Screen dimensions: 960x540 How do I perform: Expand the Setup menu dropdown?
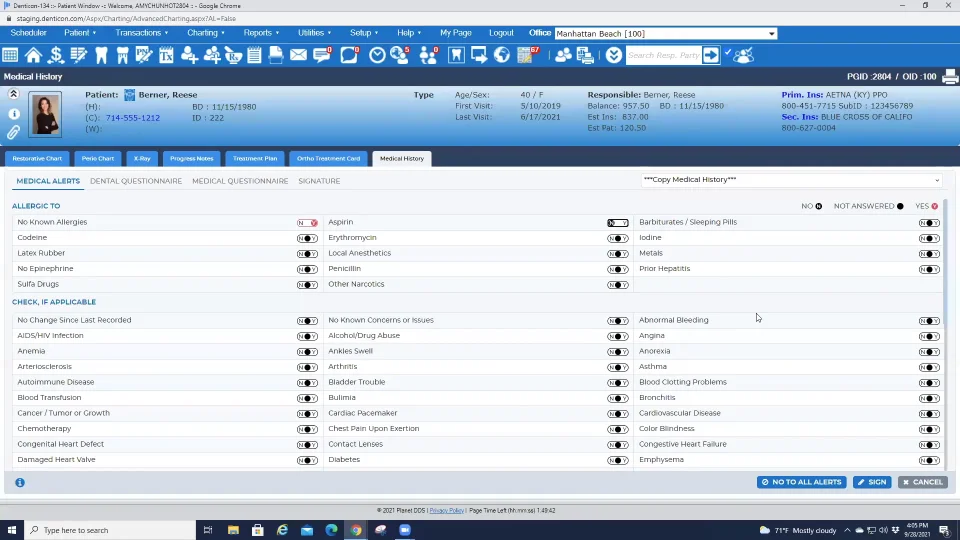[364, 32]
